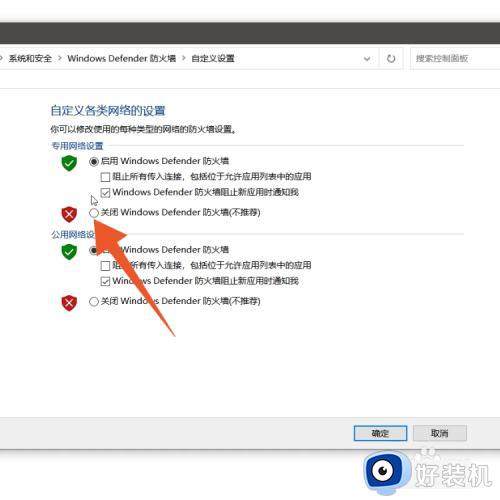
Task: Select turn off Windows Defender firewall, private network
Action: pyautogui.click(x=94, y=213)
